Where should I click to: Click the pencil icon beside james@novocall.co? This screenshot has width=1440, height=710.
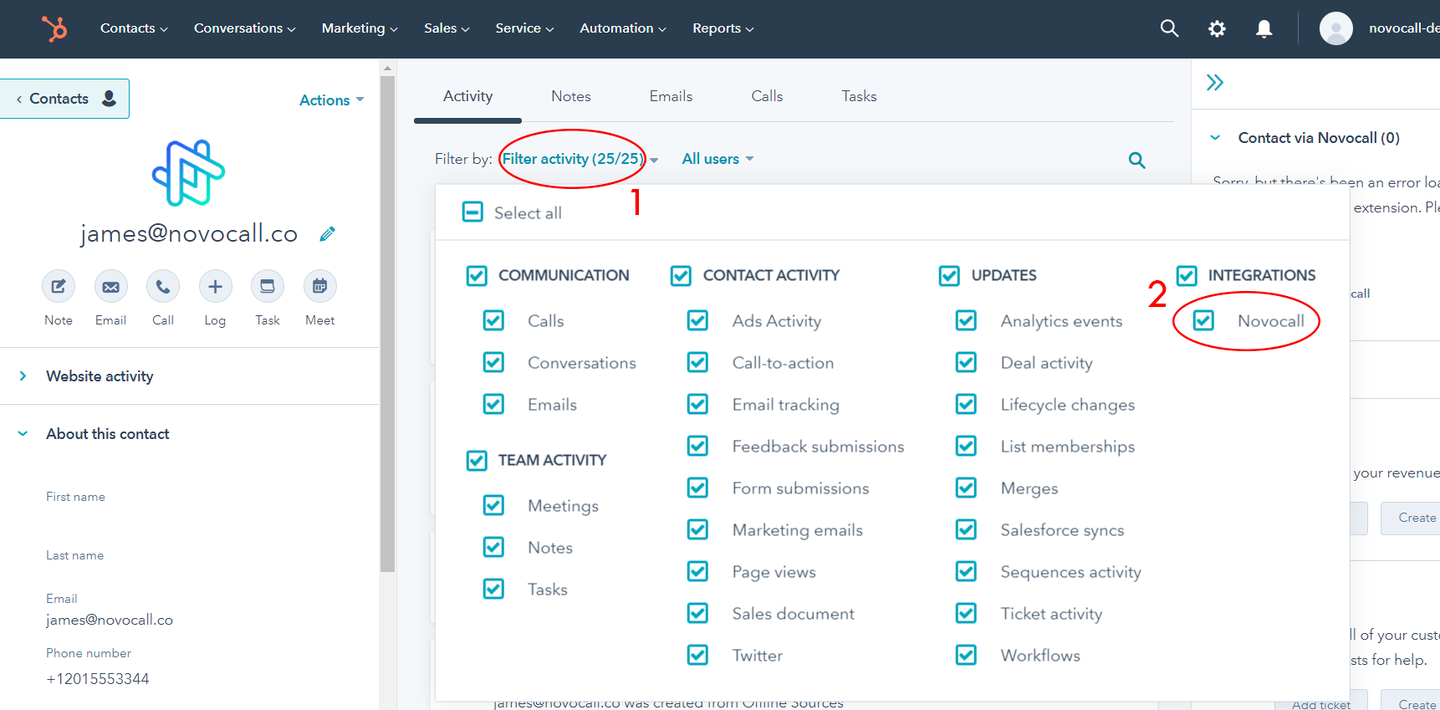click(x=327, y=234)
